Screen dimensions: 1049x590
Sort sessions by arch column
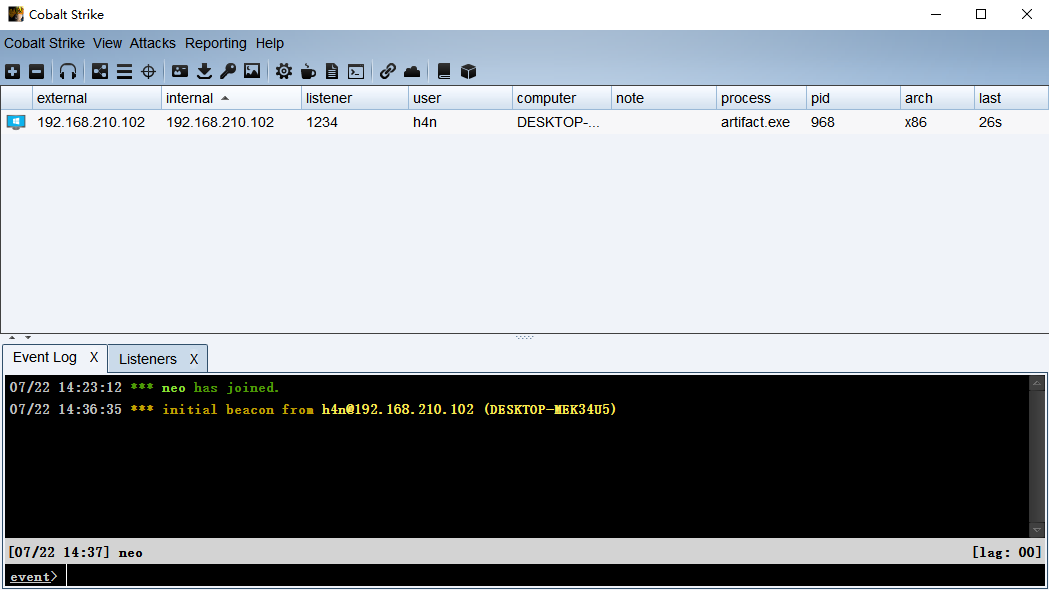coord(937,98)
